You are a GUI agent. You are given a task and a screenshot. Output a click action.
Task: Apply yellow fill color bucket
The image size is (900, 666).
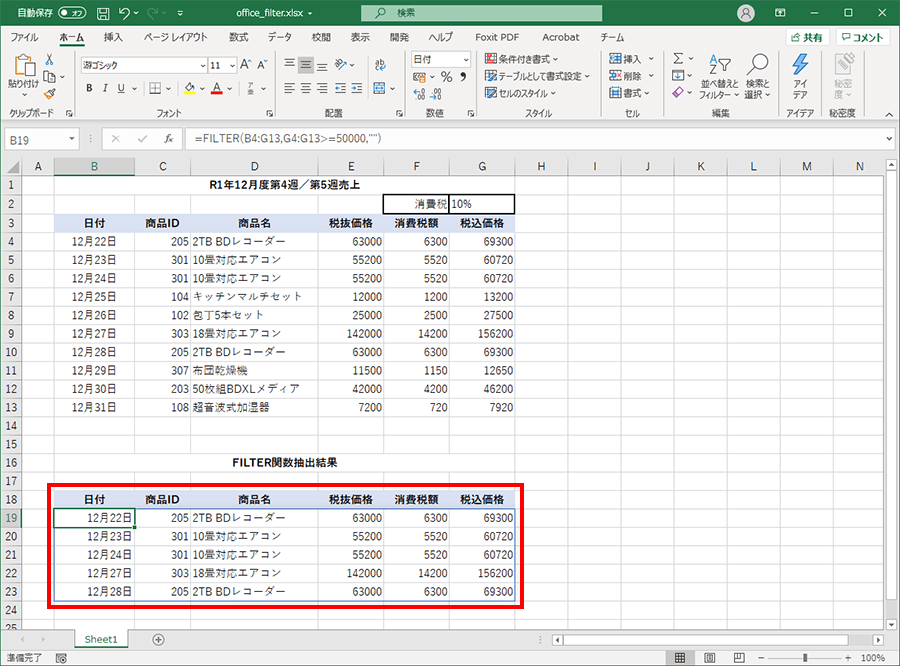(x=189, y=88)
